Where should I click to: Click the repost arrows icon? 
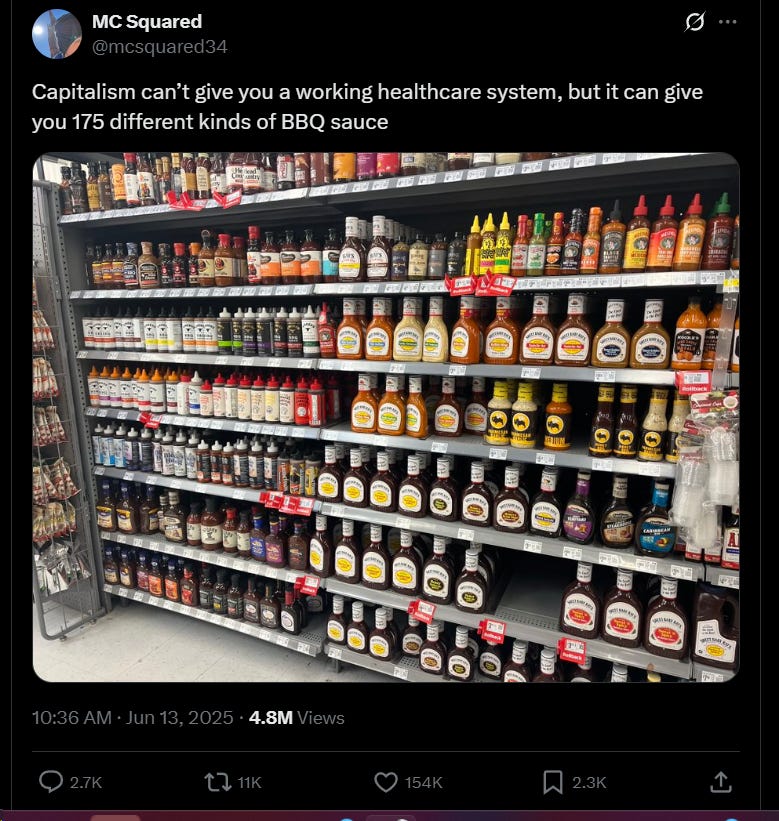(x=217, y=782)
